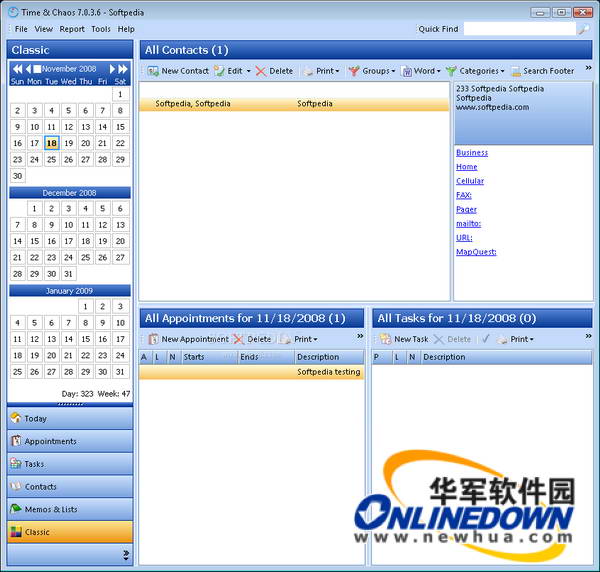Click the New Contact icon
The height and width of the screenshot is (572, 600).
[x=153, y=71]
